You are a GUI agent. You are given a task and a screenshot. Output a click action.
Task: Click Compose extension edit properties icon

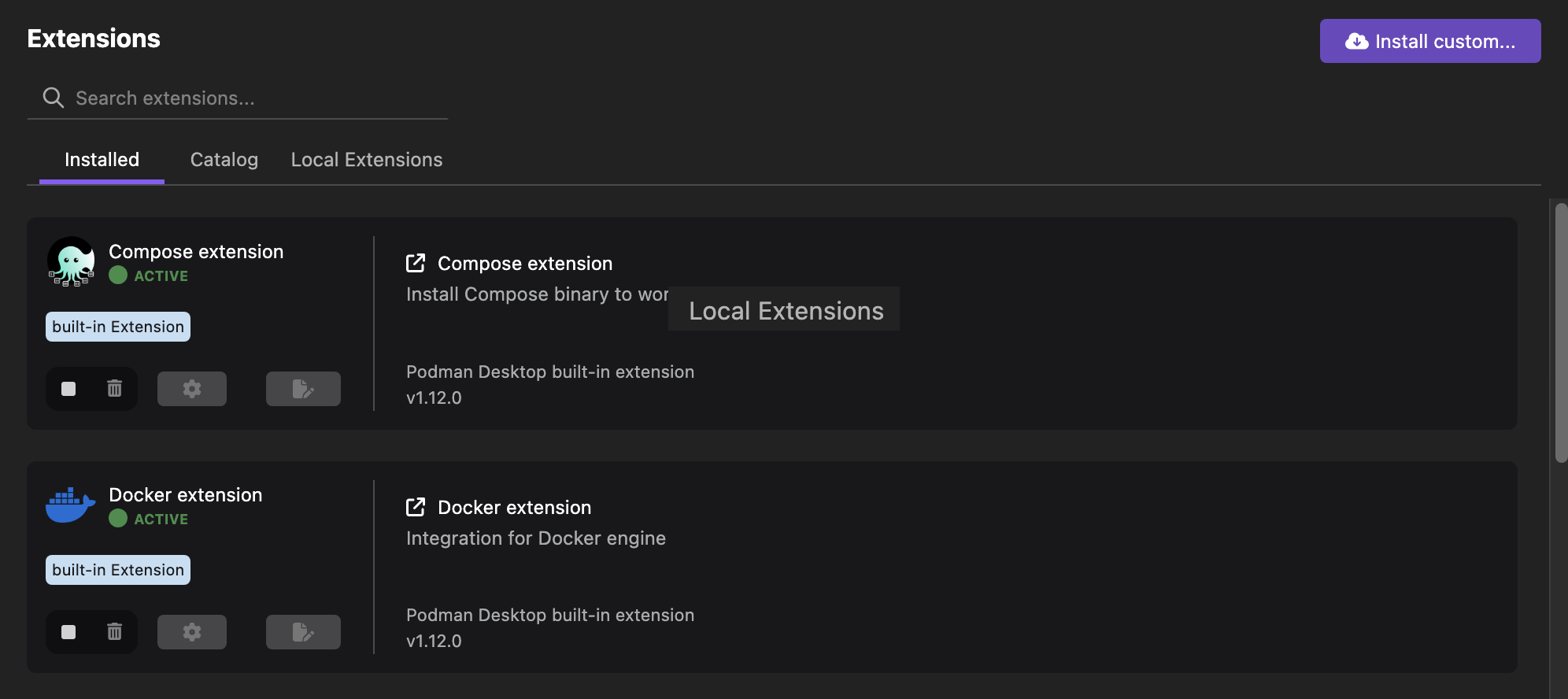click(x=303, y=389)
